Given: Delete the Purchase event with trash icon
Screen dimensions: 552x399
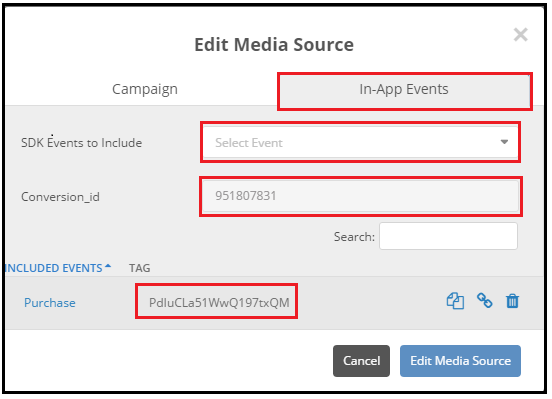Looking at the screenshot, I should pyautogui.click(x=512, y=301).
